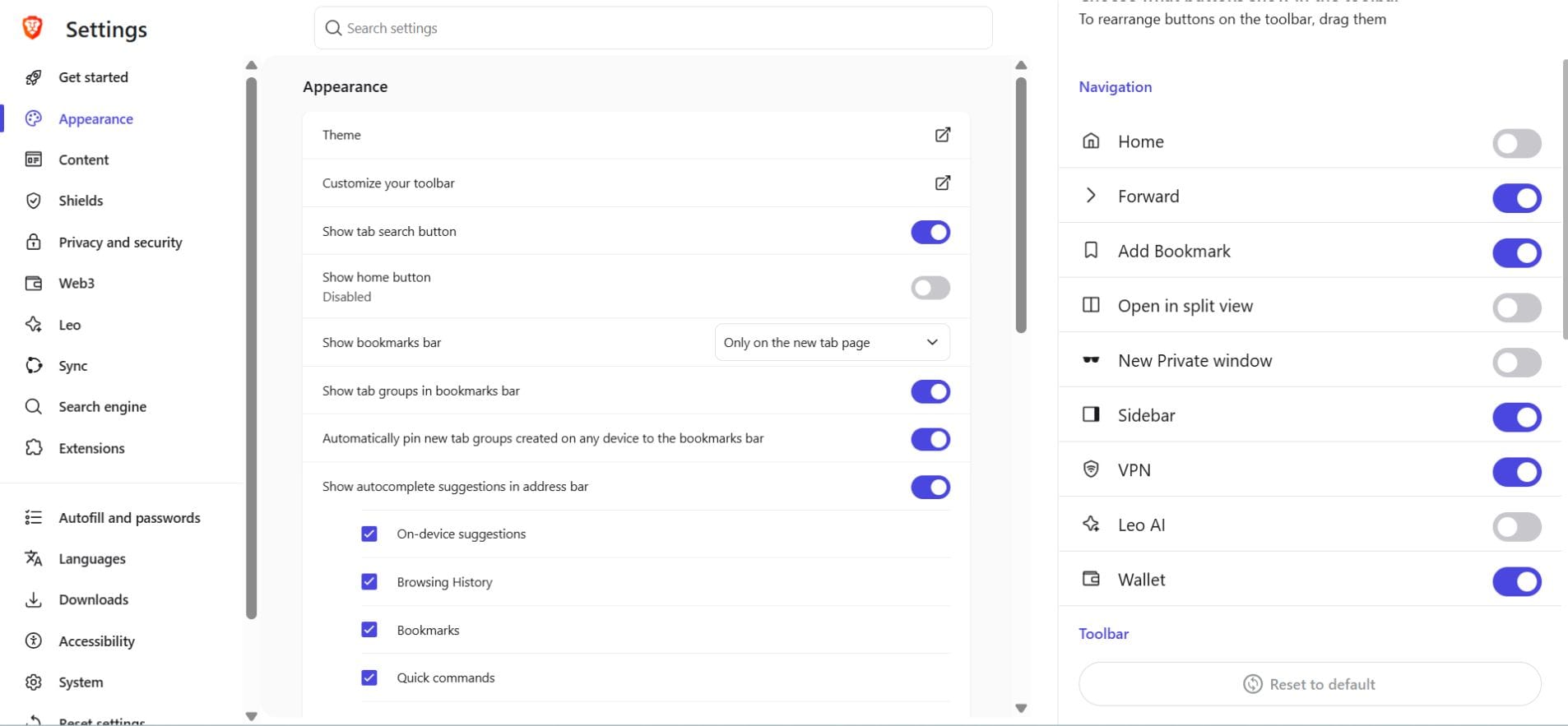The height and width of the screenshot is (726, 1568).
Task: Turn off the Sidebar toolbar toggle
Action: point(1517,417)
